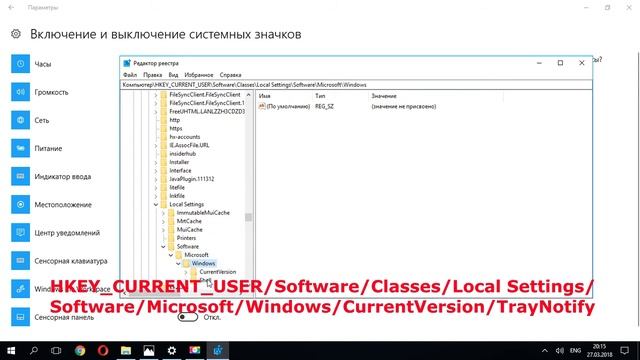Select the FreeUHTML.LANLZZH3CDZD3 key

tap(207, 111)
